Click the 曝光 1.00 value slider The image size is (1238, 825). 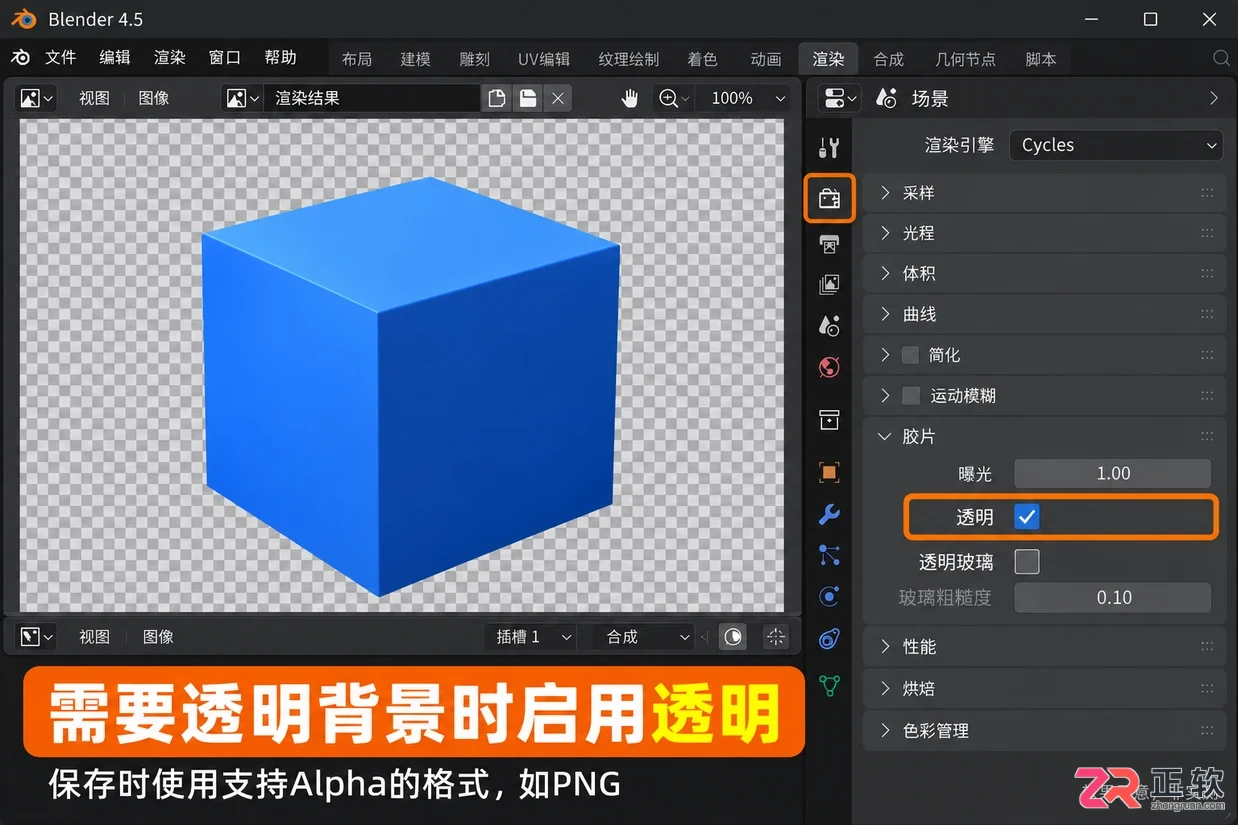[x=1113, y=473]
